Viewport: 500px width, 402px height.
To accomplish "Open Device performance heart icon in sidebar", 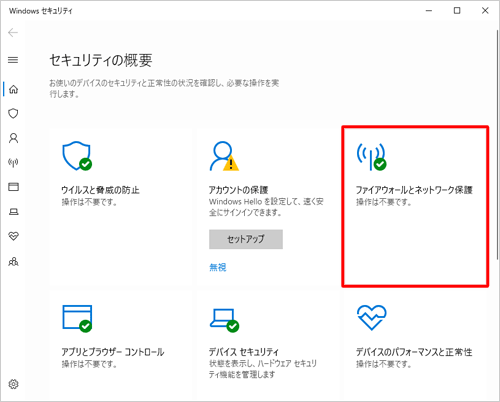I will [x=13, y=236].
